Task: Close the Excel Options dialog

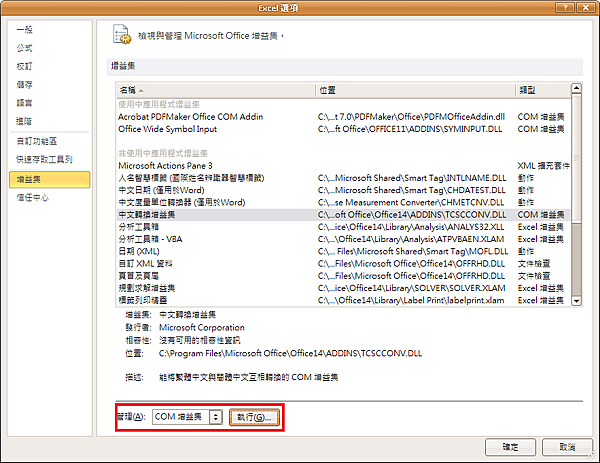Action: click(x=586, y=8)
